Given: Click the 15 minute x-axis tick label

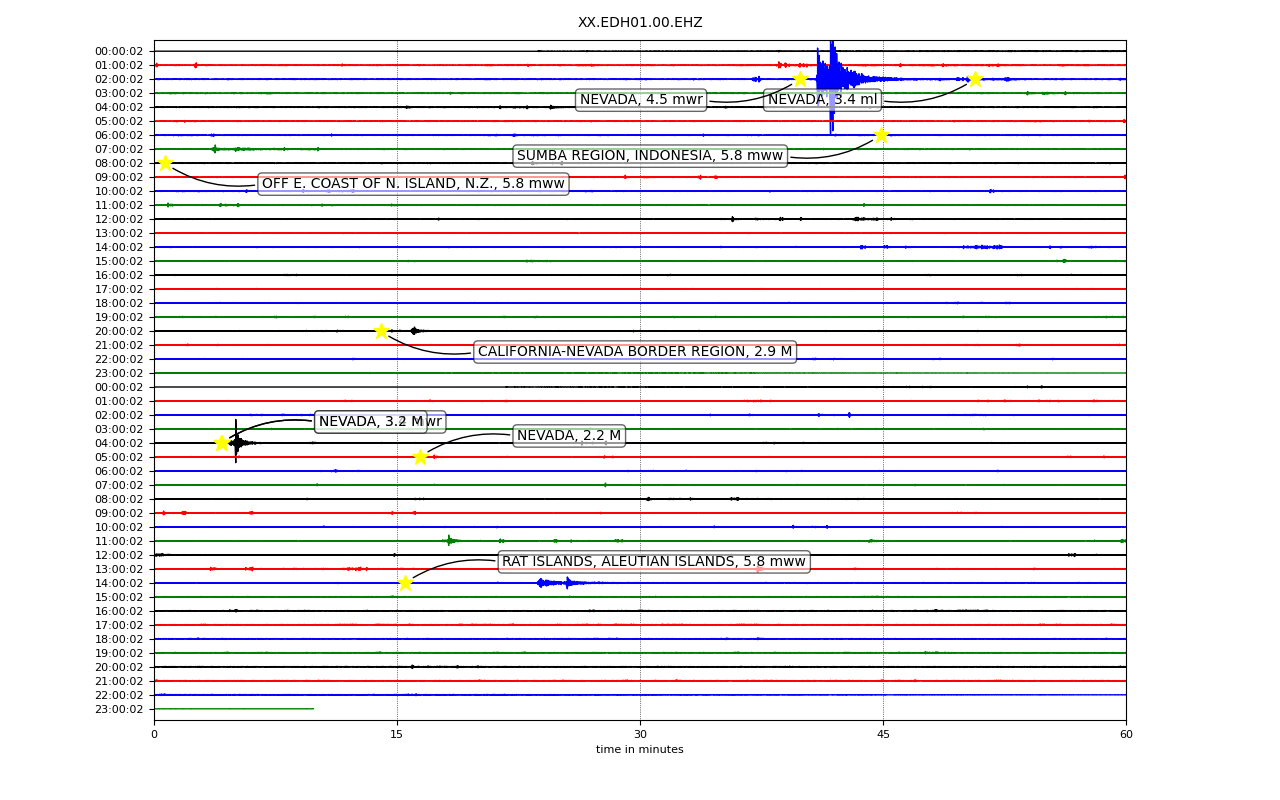Looking at the screenshot, I should point(397,734).
